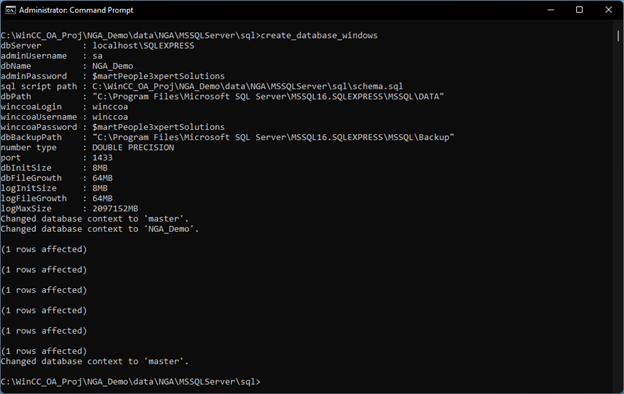Maximize the Command Prompt window
The height and width of the screenshot is (394, 624).
pyautogui.click(x=579, y=10)
